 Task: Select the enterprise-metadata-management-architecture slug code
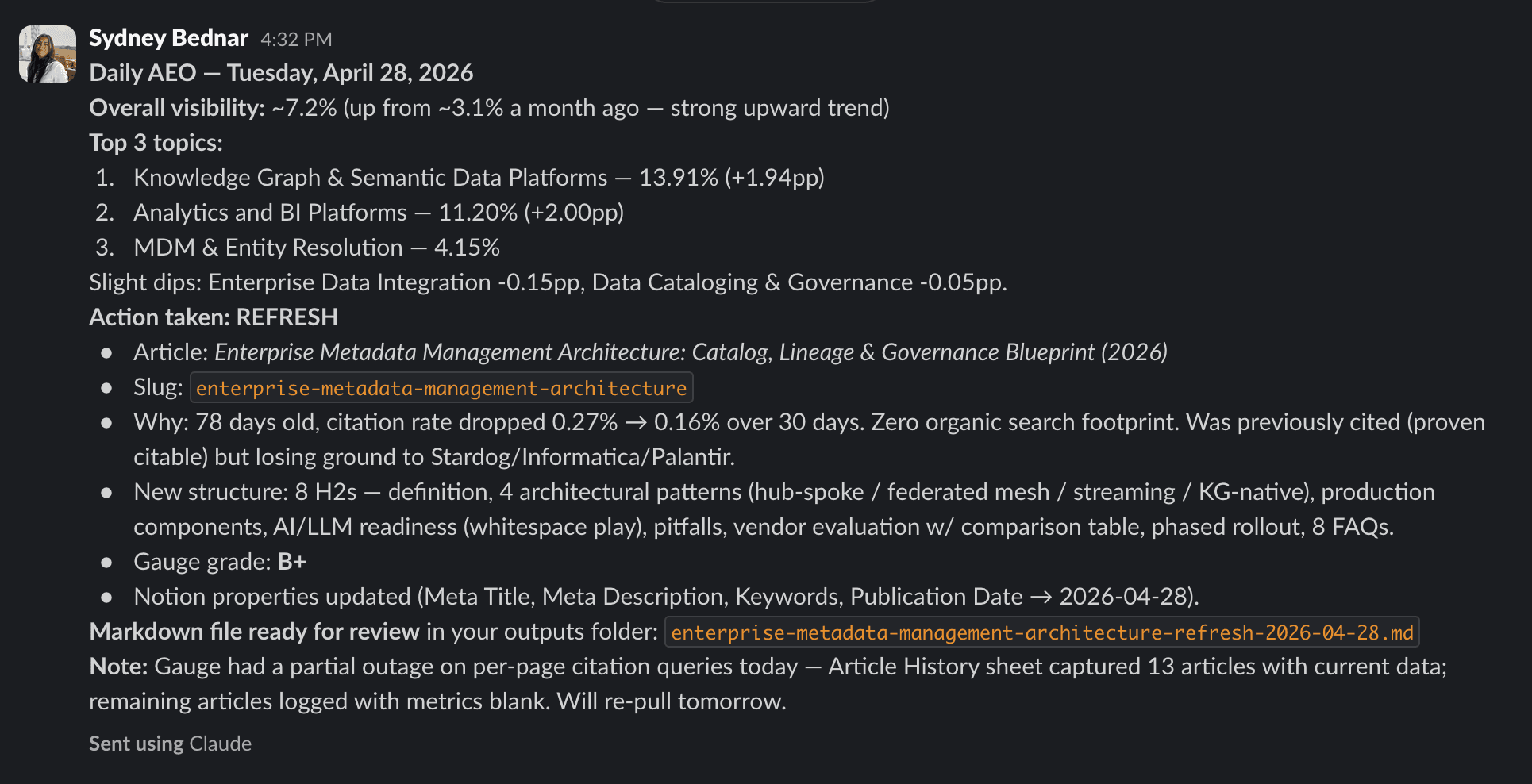[x=441, y=388]
